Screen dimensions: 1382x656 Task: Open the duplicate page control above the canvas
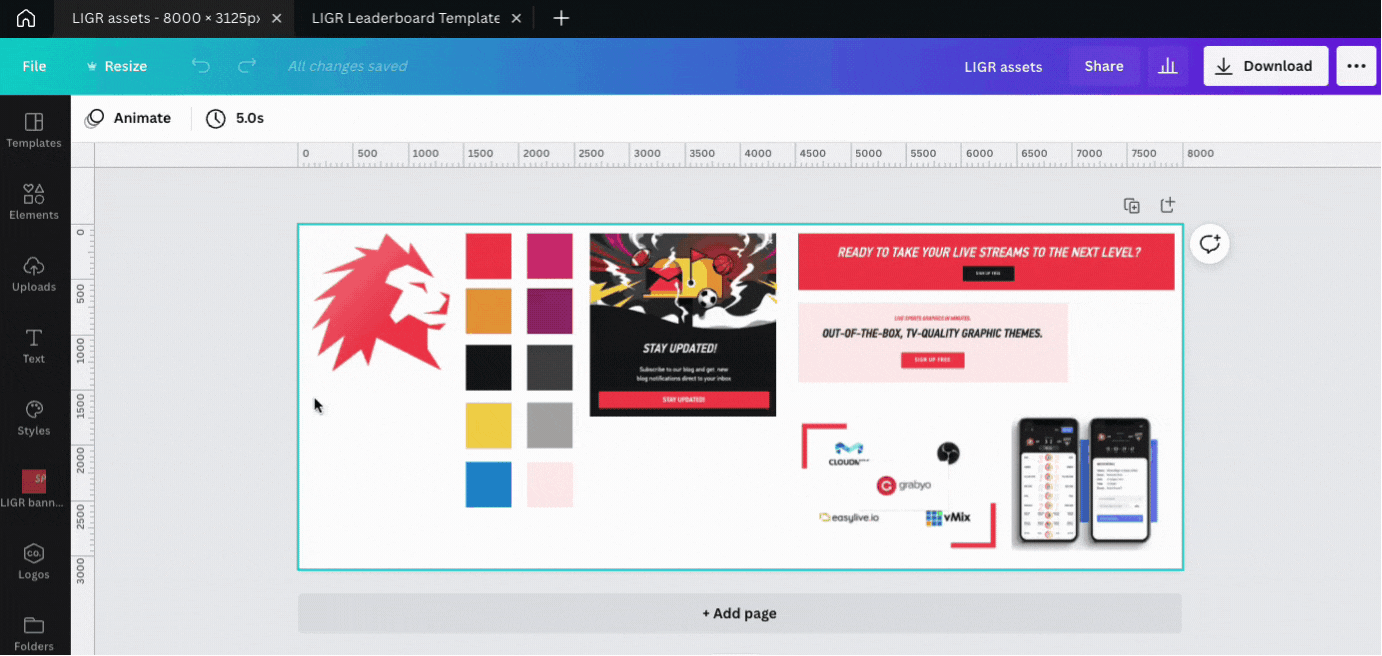(1132, 205)
